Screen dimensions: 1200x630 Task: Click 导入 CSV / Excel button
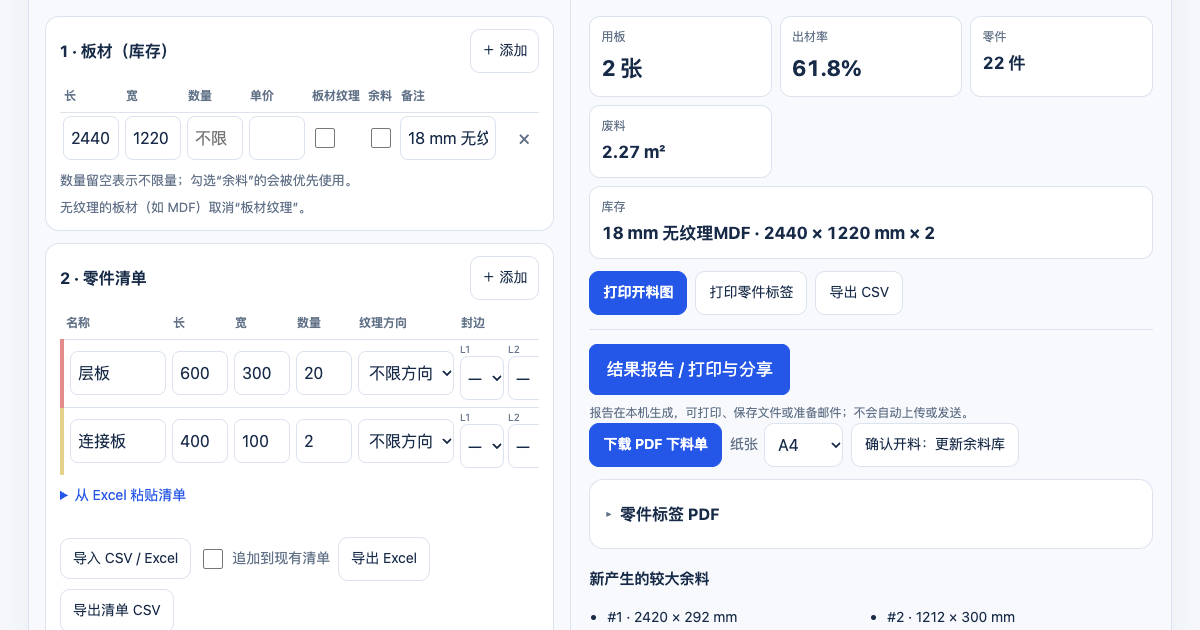[x=125, y=558]
